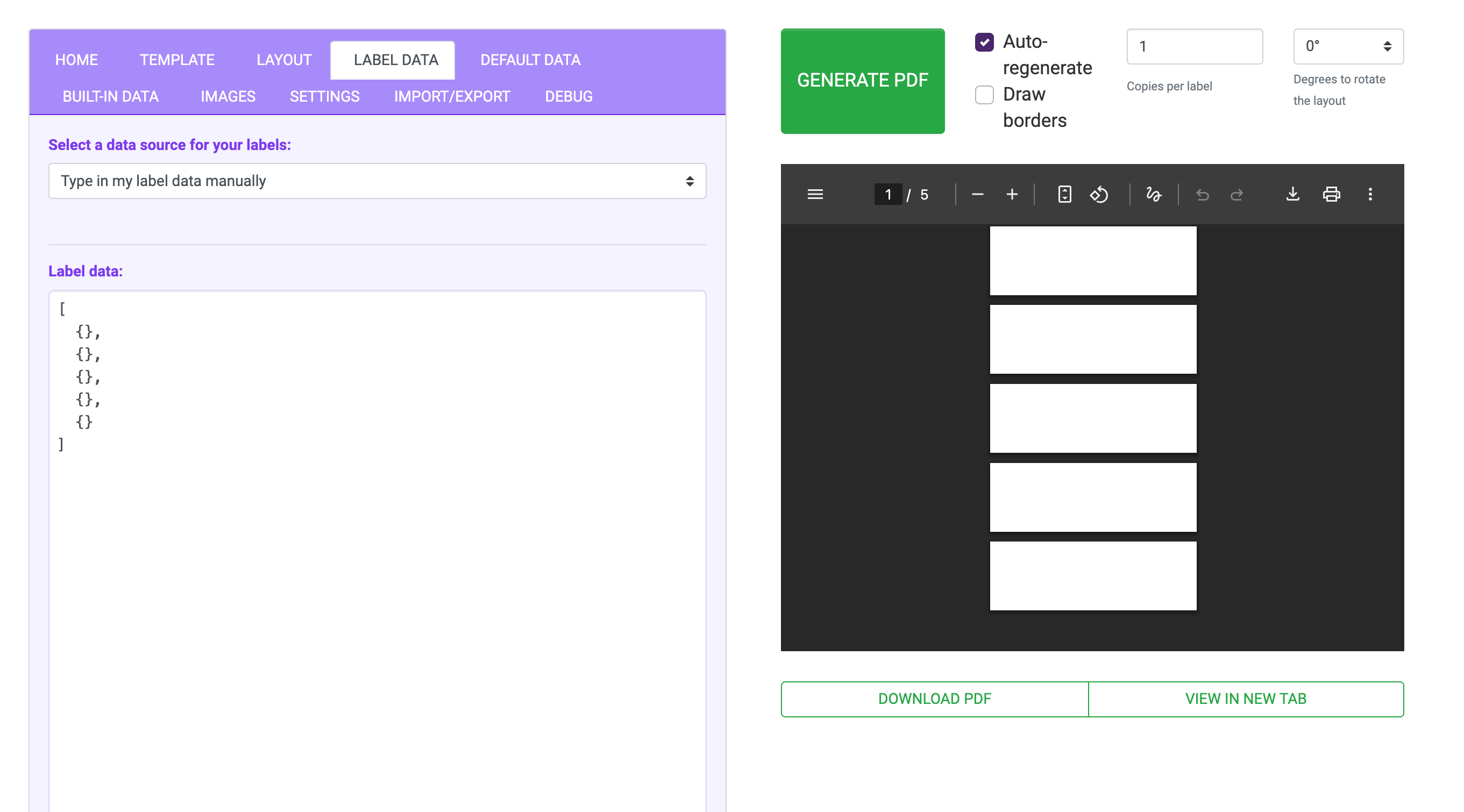Rotate the PDF counterclockwise
This screenshot has width=1464, height=812.
(x=1099, y=194)
